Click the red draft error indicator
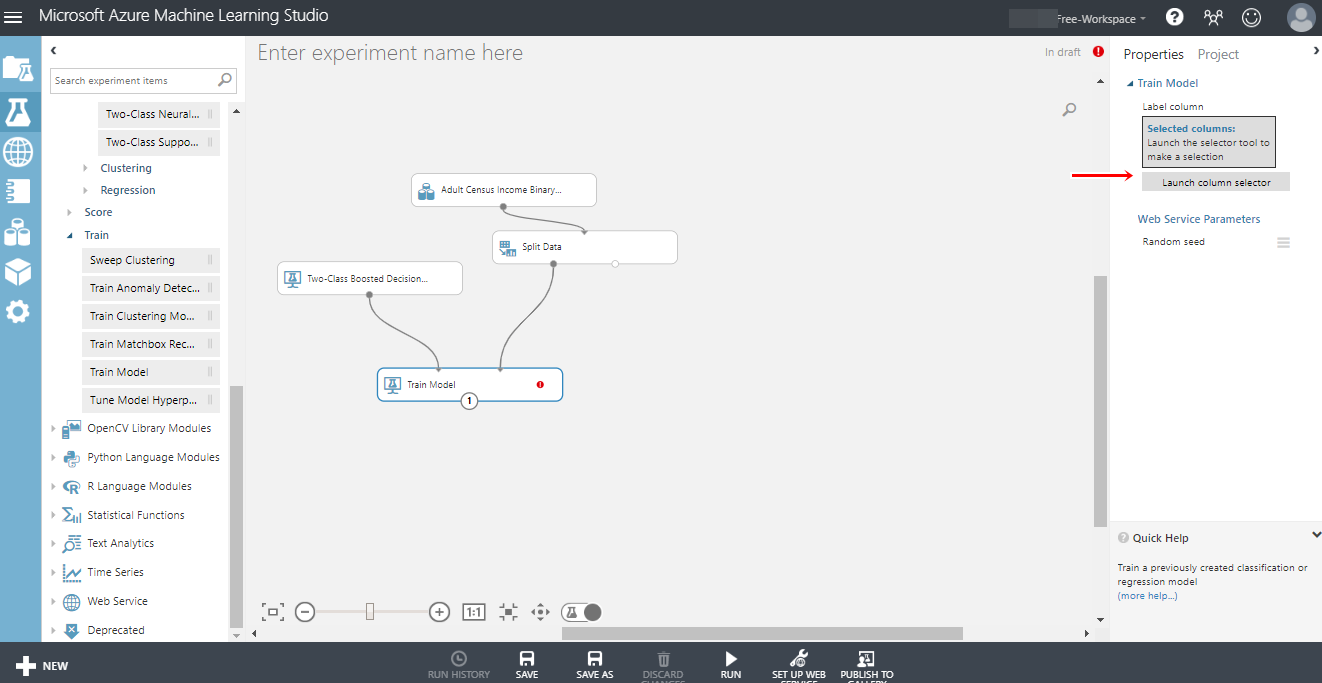Image resolution: width=1322 pixels, height=683 pixels. point(1098,52)
